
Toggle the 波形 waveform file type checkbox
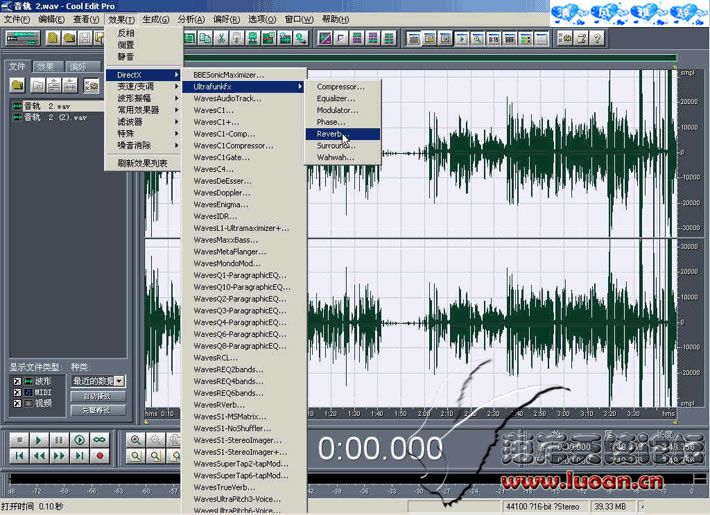point(17,381)
